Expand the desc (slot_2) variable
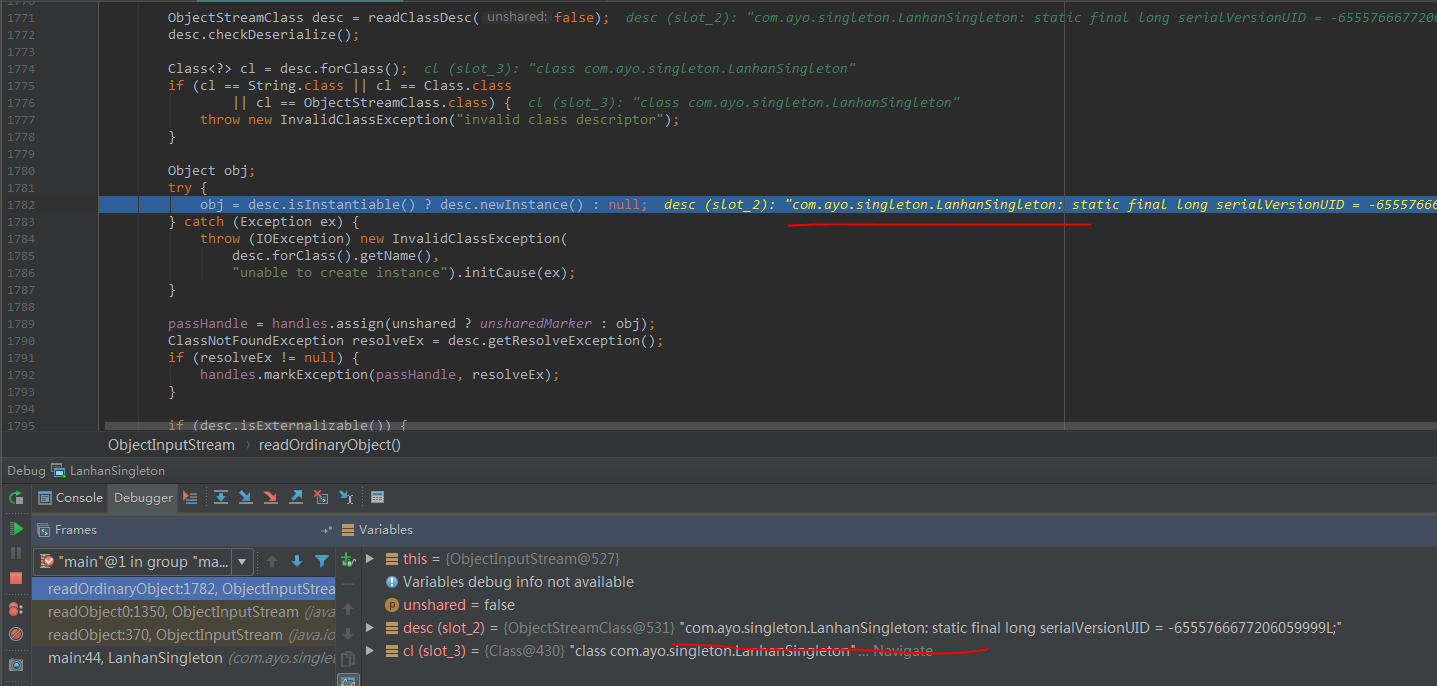Screen dimensions: 1437x686 [x=369, y=628]
